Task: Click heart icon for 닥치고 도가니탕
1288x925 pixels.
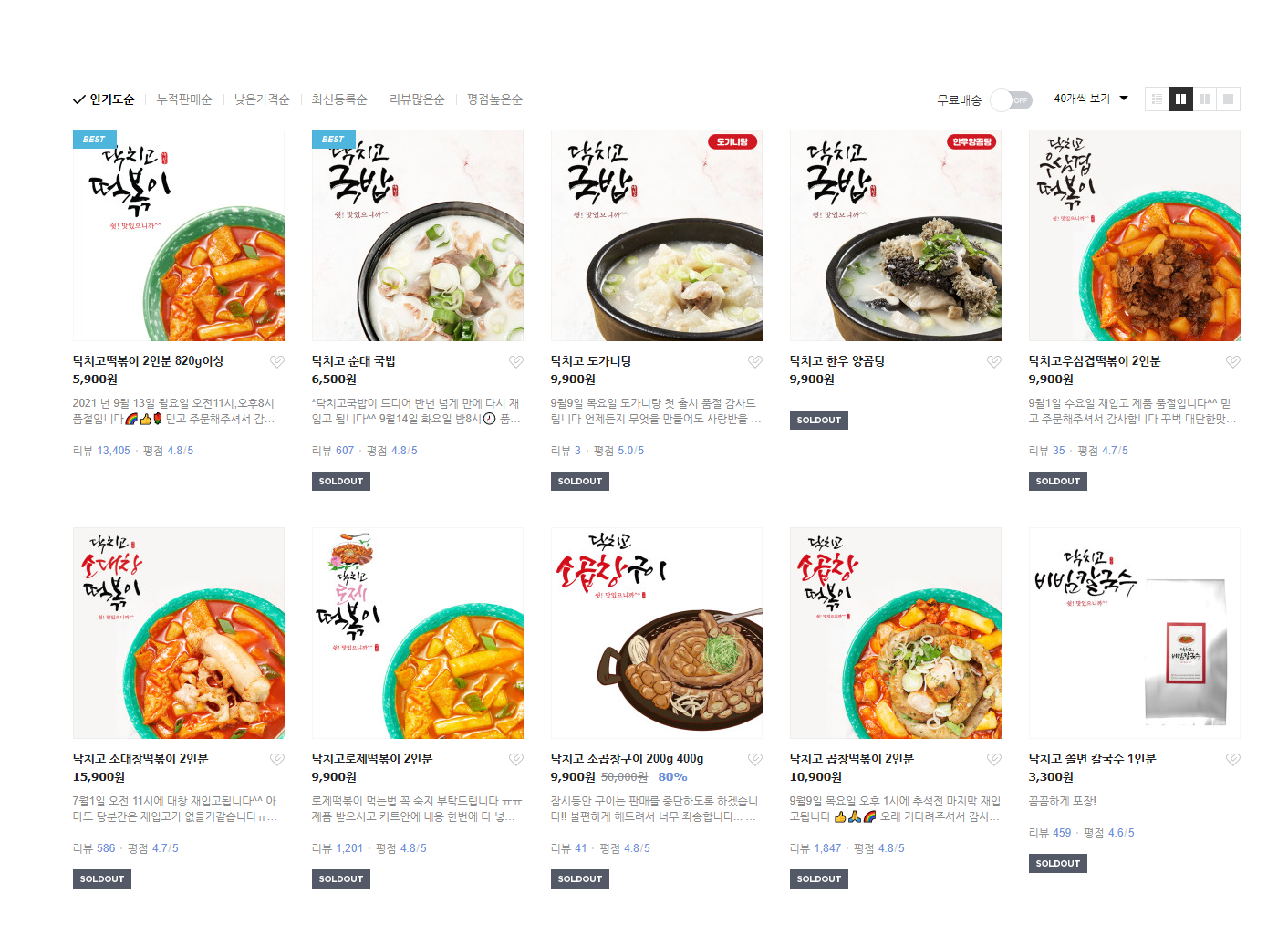Action: (755, 362)
